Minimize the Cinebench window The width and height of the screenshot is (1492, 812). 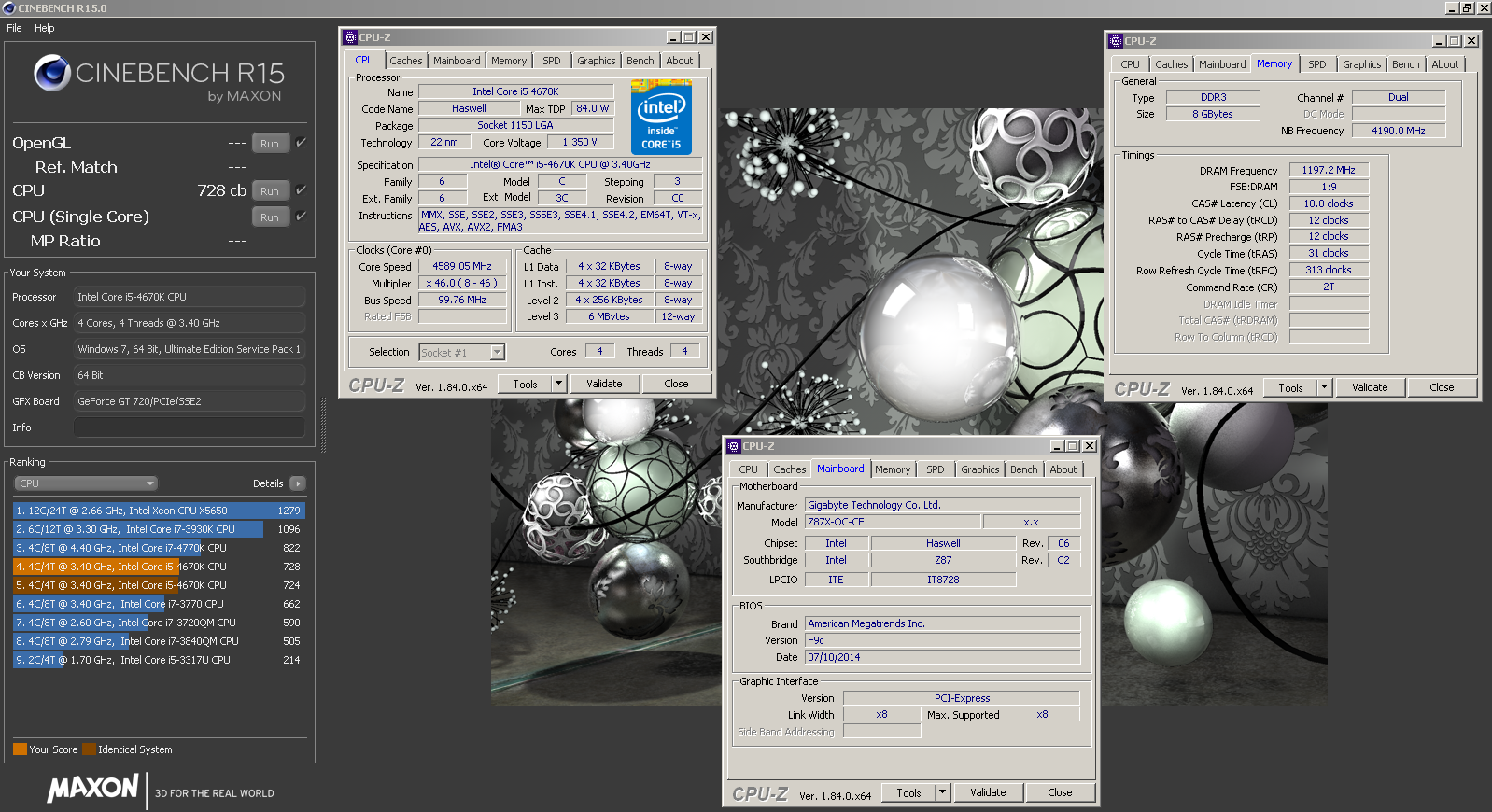1451,7
